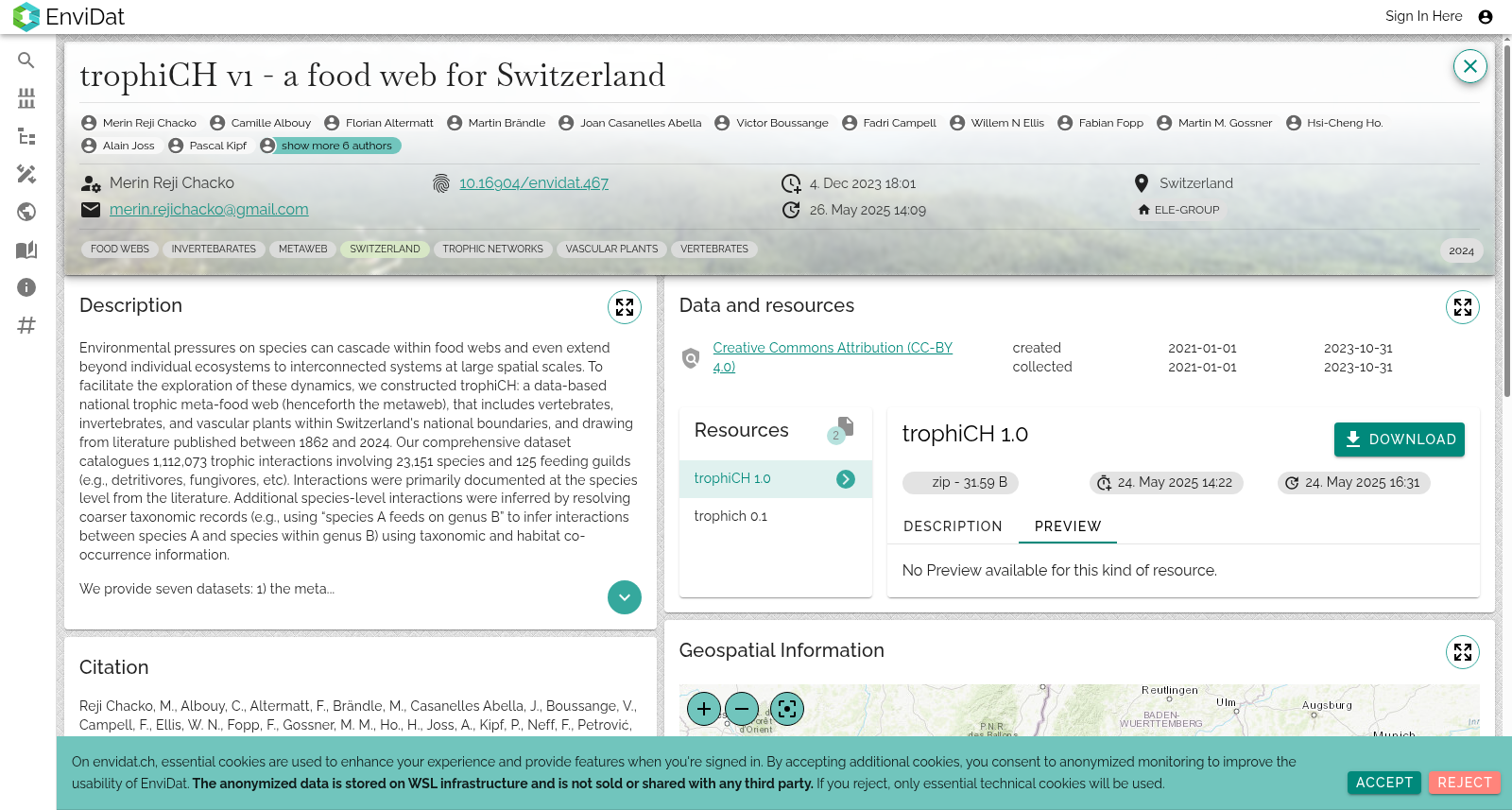Image resolution: width=1512 pixels, height=810 pixels.
Task: Click author Victor Boussange chip
Action: tap(773, 123)
